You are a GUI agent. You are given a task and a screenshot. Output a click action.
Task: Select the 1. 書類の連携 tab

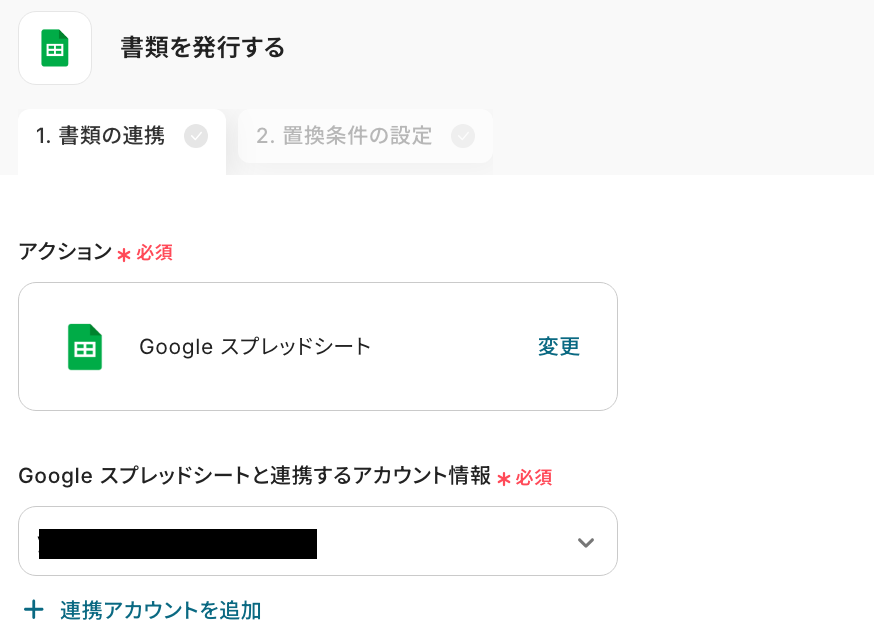pos(100,136)
